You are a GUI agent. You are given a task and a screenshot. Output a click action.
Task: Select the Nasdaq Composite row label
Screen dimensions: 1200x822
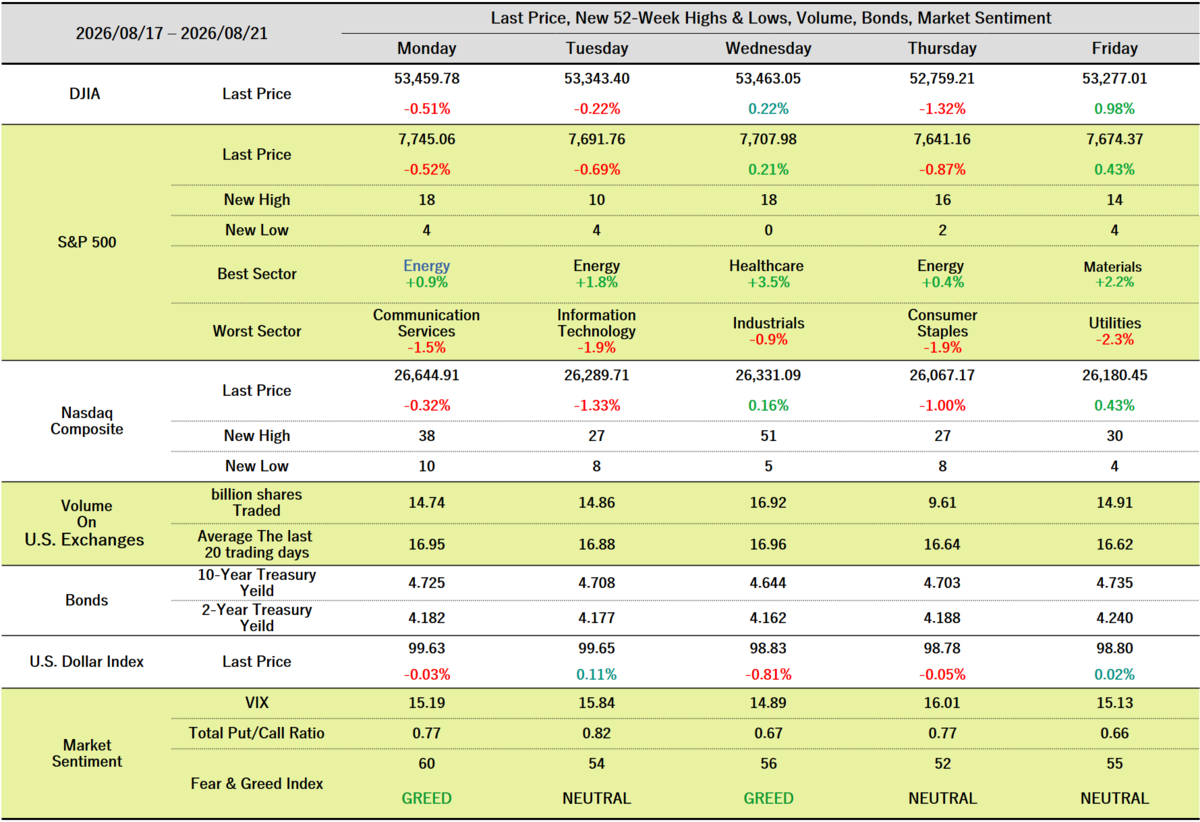click(x=85, y=421)
